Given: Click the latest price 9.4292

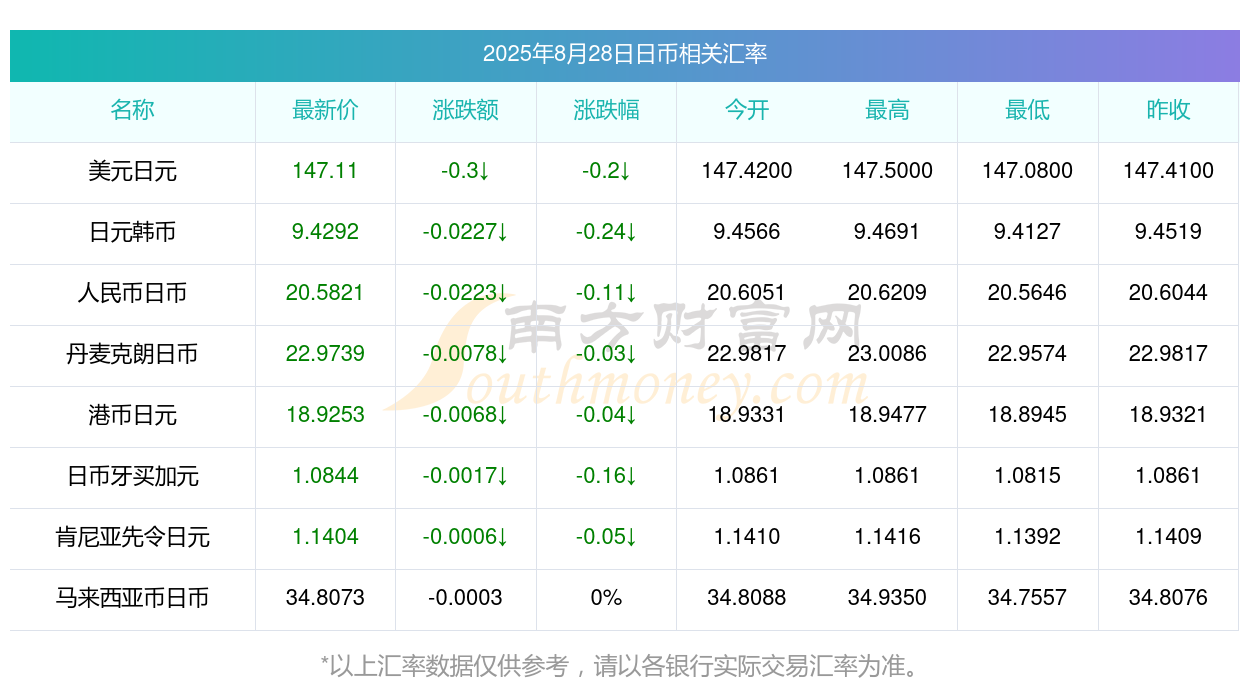Looking at the screenshot, I should (x=325, y=232).
